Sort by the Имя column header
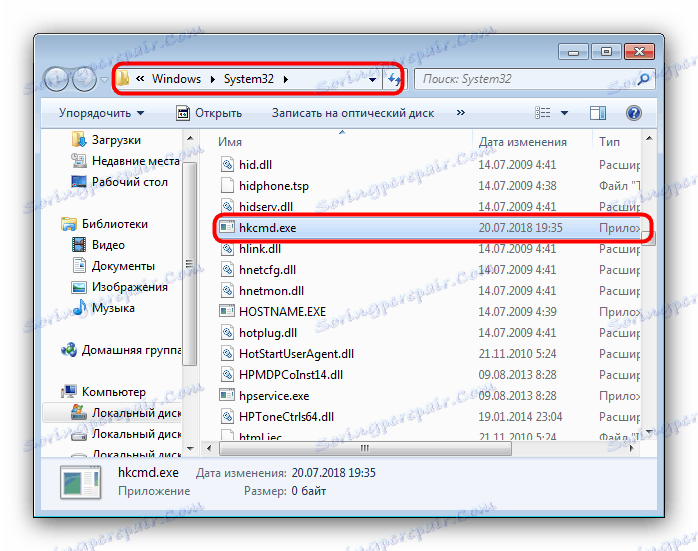 (x=230, y=142)
